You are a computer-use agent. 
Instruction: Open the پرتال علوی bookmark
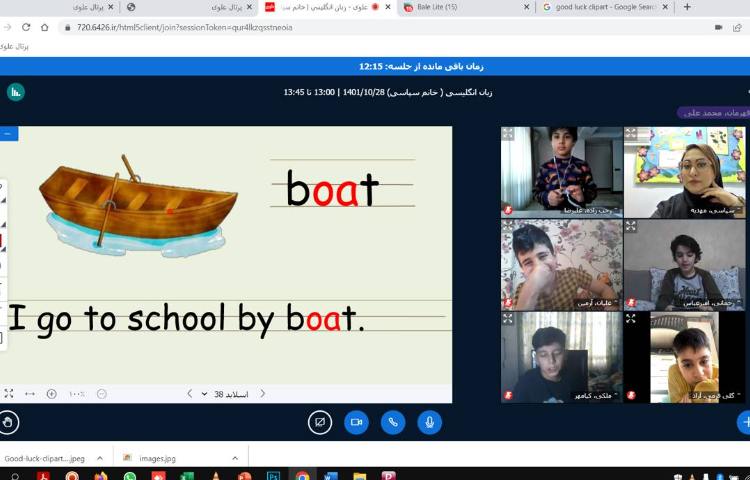pyautogui.click(x=14, y=46)
